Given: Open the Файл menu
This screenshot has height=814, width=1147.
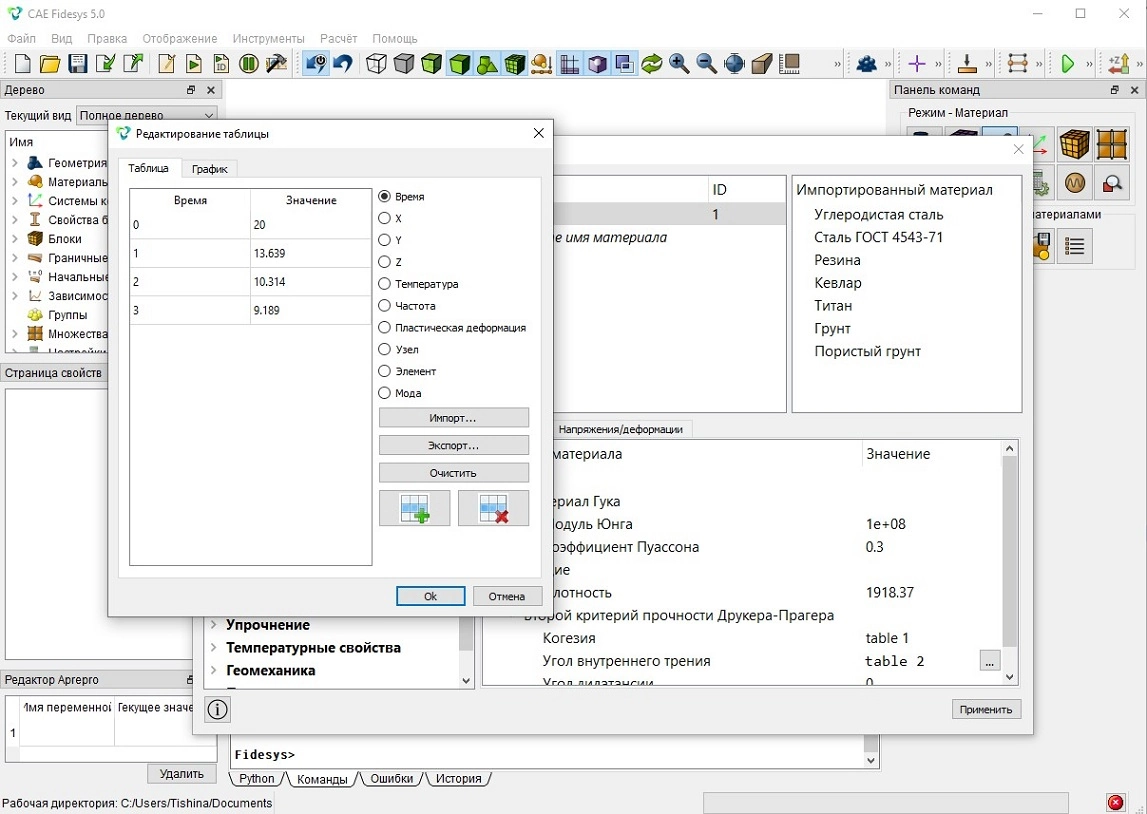Looking at the screenshot, I should point(21,38).
